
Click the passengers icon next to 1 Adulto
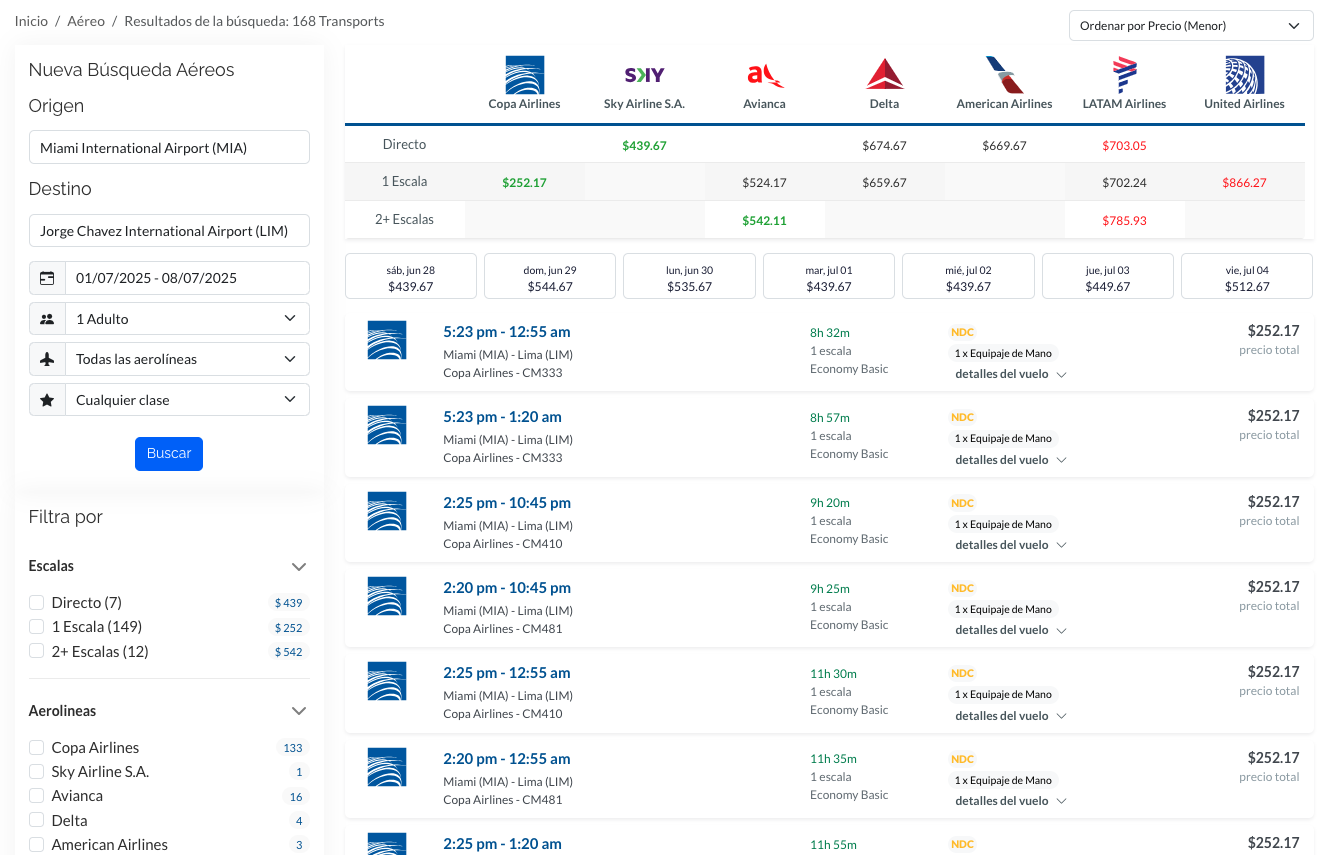(x=47, y=319)
